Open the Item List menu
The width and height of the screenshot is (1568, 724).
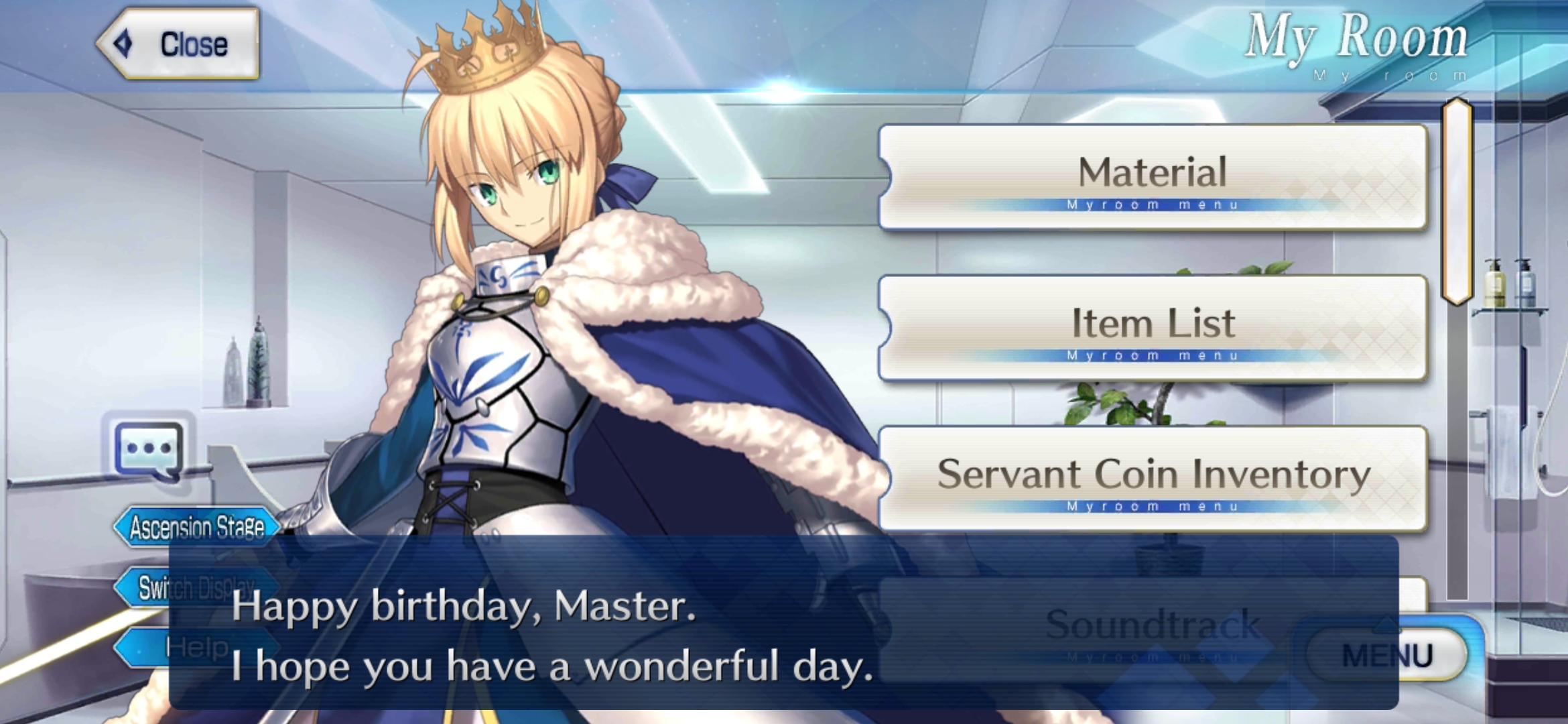tap(1153, 328)
